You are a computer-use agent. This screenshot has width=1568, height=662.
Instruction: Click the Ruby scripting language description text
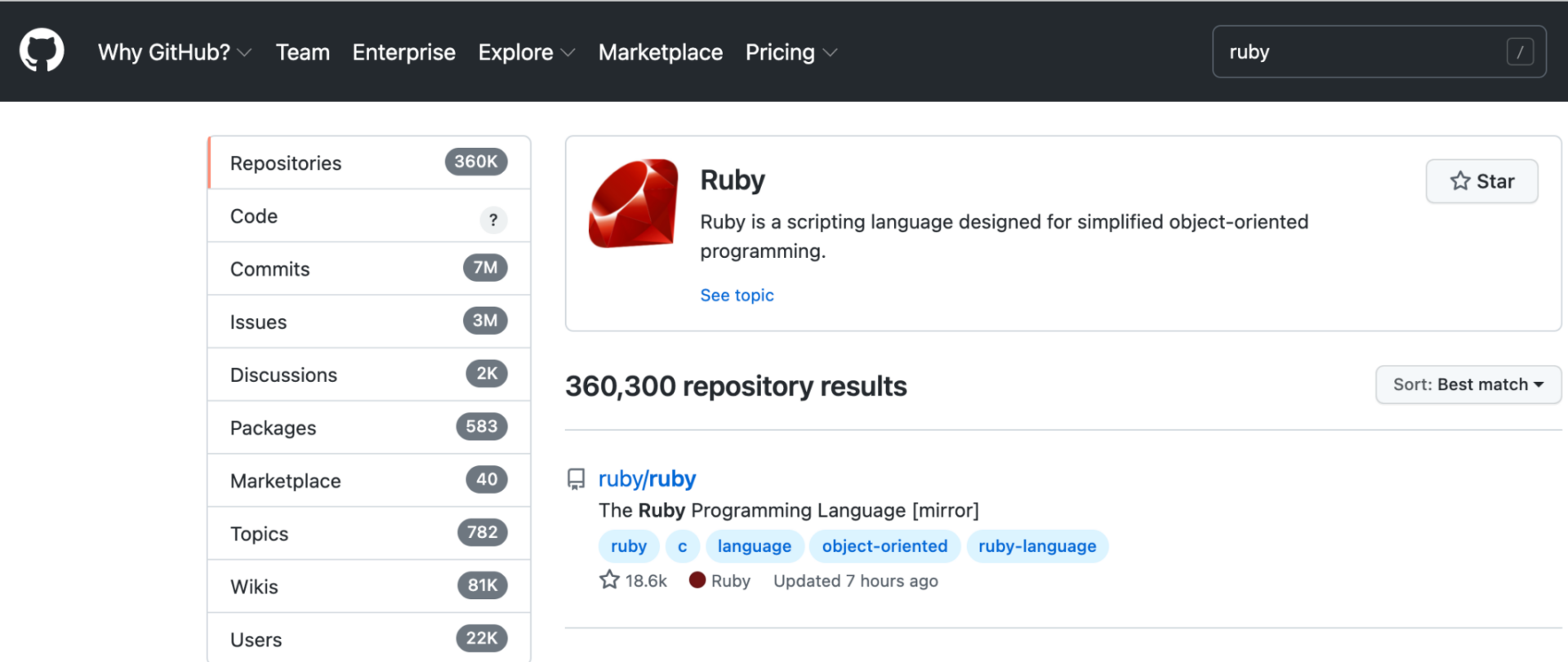click(x=1004, y=237)
